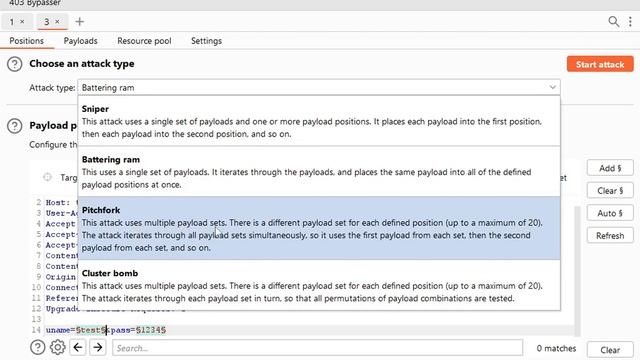Image resolution: width=640 pixels, height=360 pixels.
Task: Select the Cluster bomb attack type option
Action: pyautogui.click(x=319, y=285)
